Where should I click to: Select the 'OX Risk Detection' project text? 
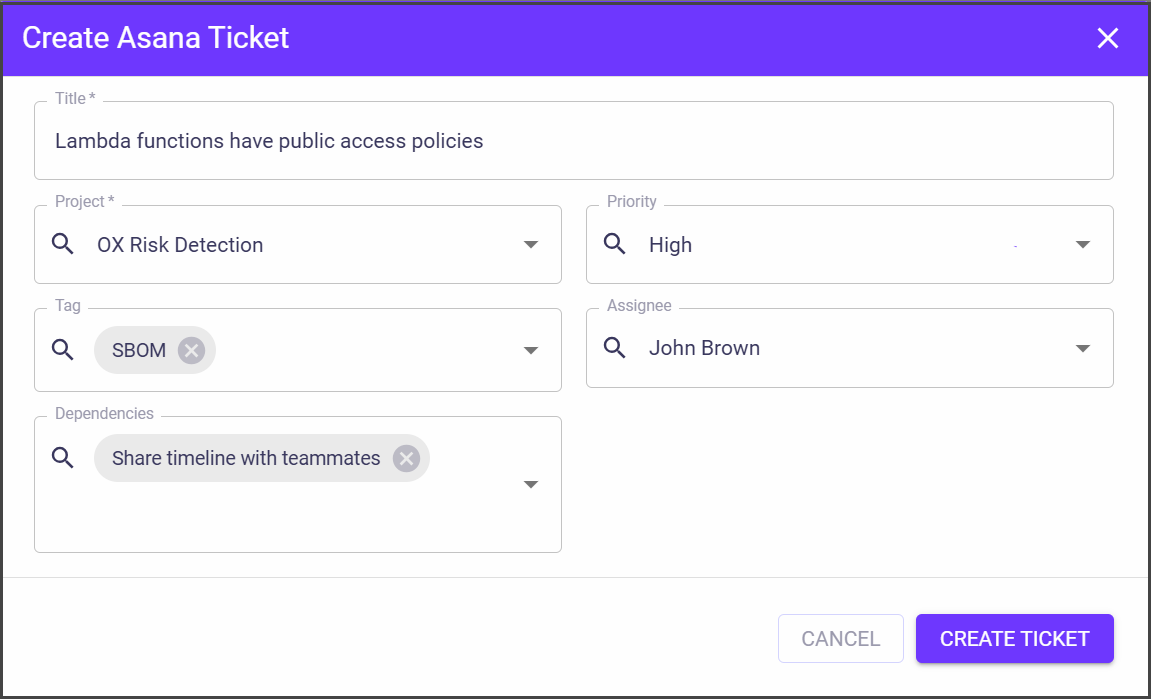click(x=180, y=245)
